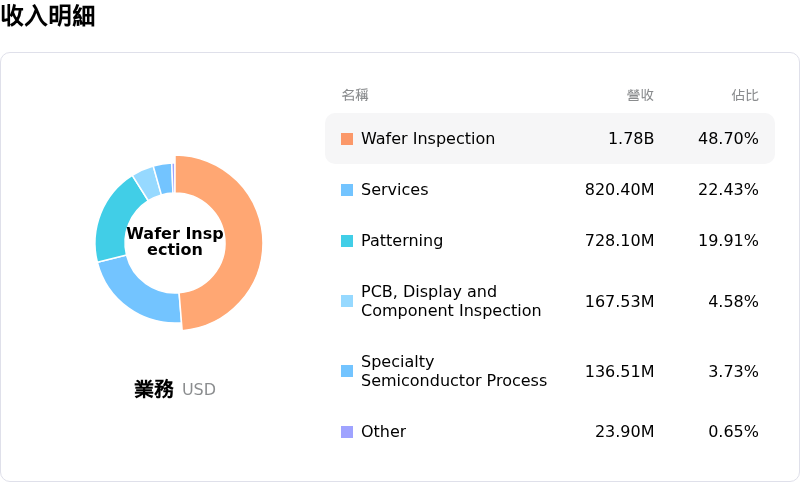Click the teal Patterning legend swatch

[347, 241]
